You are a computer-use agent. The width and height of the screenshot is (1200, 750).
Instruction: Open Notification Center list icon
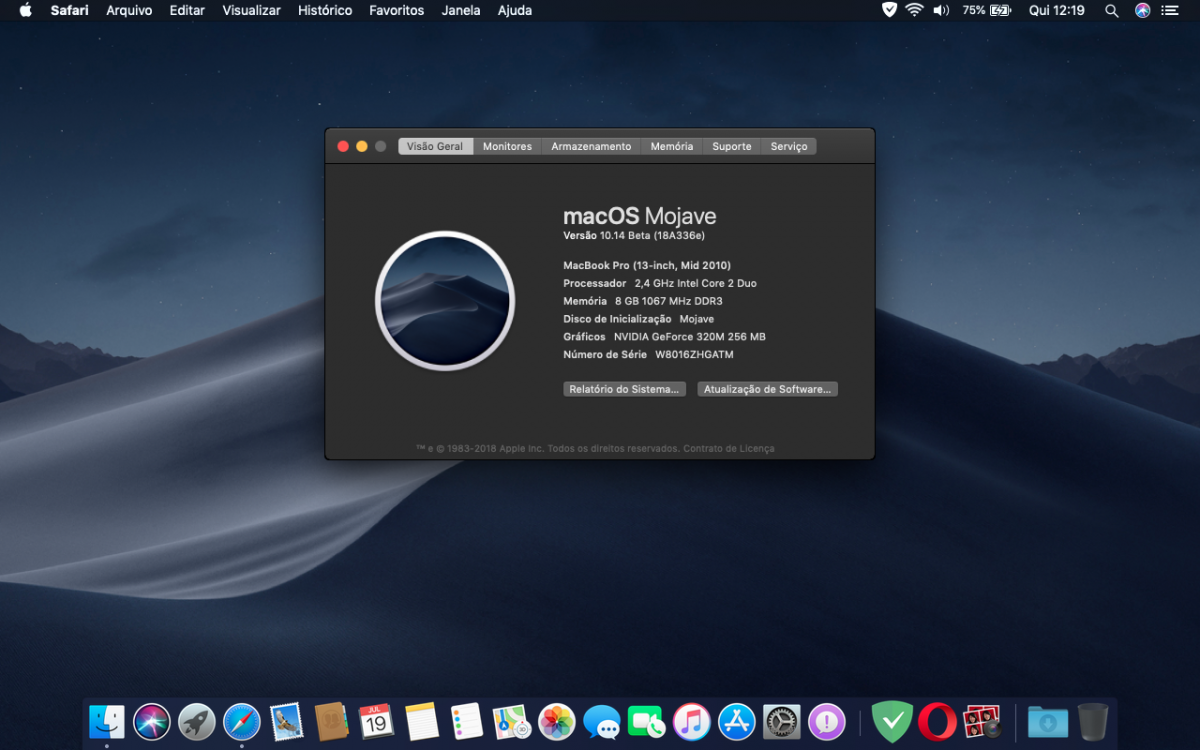click(x=1170, y=10)
